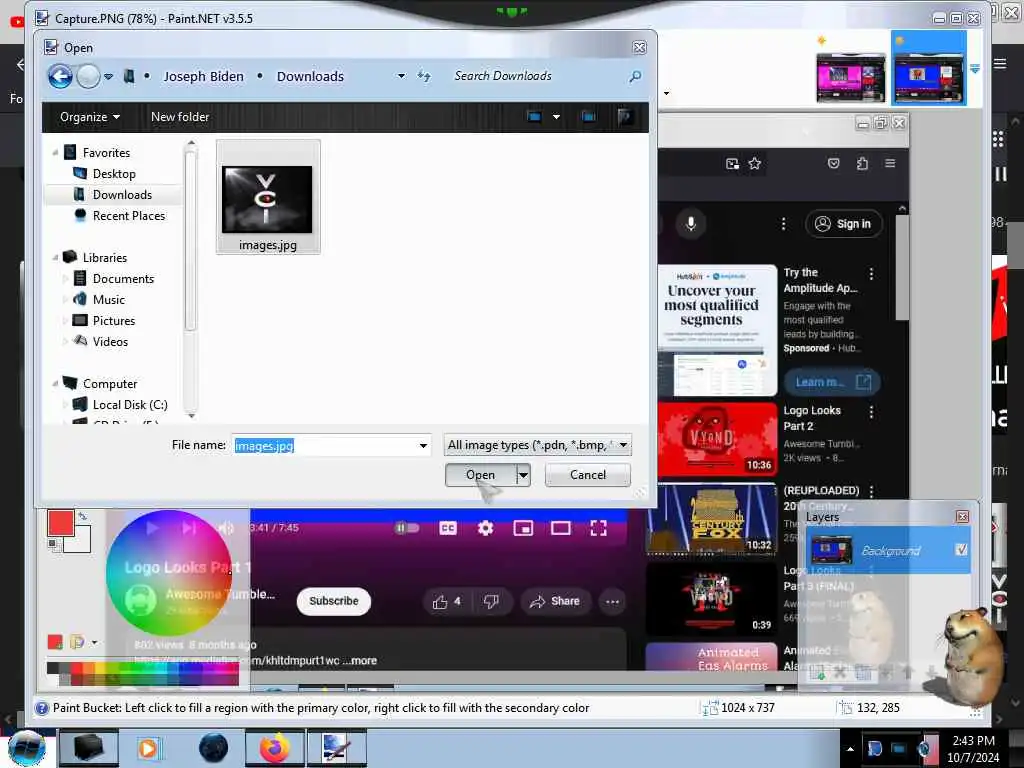Click the Cancel button
Viewport: 1024px width, 768px height.
pyautogui.click(x=588, y=475)
